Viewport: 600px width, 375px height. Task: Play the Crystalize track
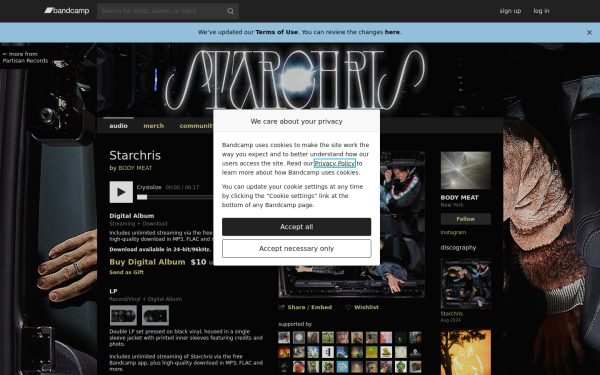(x=121, y=192)
